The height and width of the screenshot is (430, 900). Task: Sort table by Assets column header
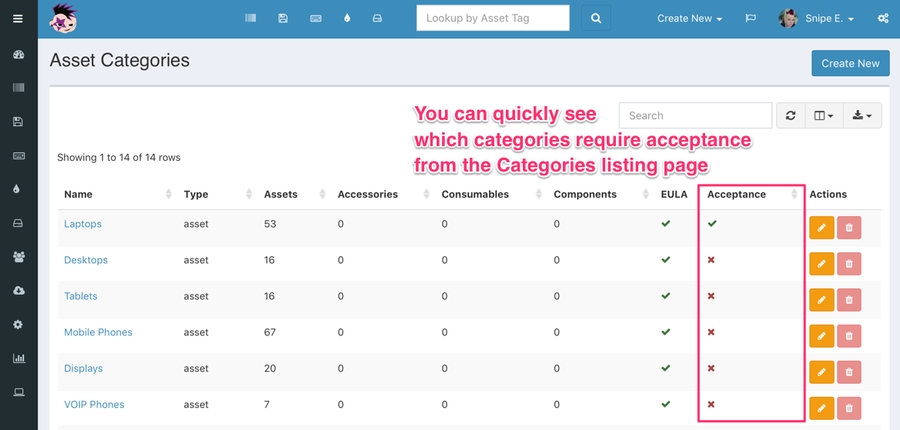tap(280, 194)
